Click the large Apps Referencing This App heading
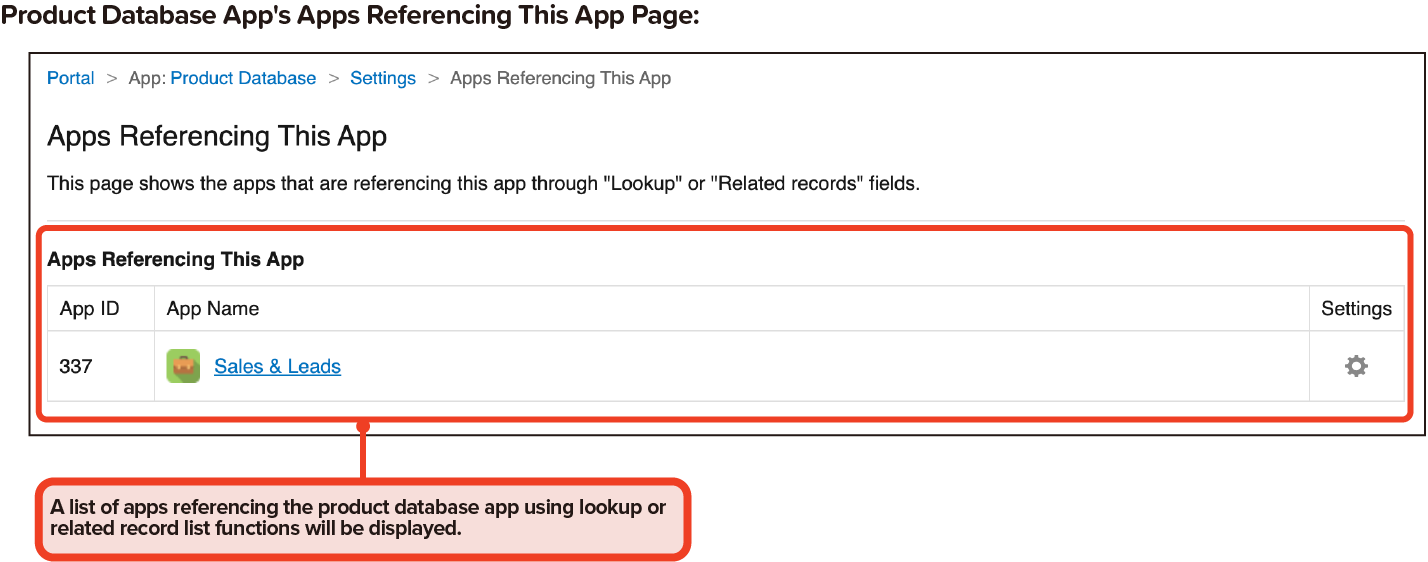1428x562 pixels. [x=217, y=137]
